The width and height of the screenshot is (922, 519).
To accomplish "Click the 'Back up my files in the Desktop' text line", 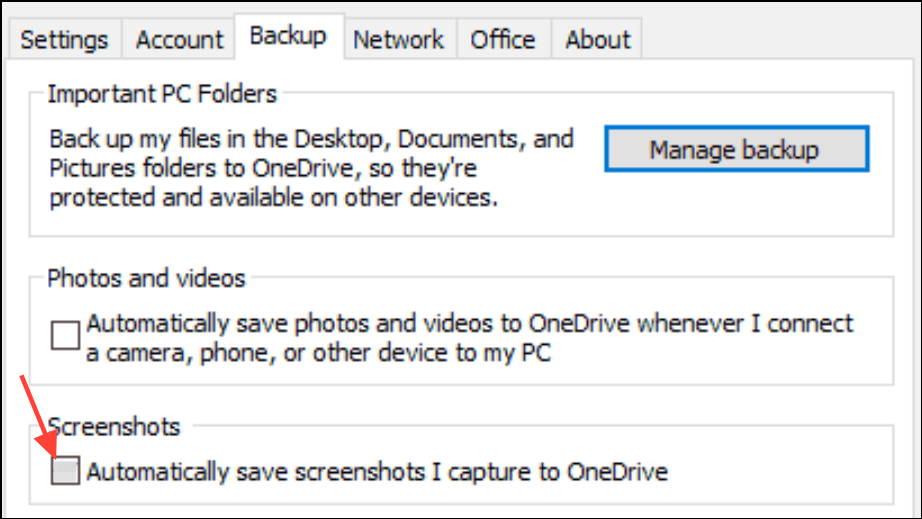I will [x=311, y=138].
